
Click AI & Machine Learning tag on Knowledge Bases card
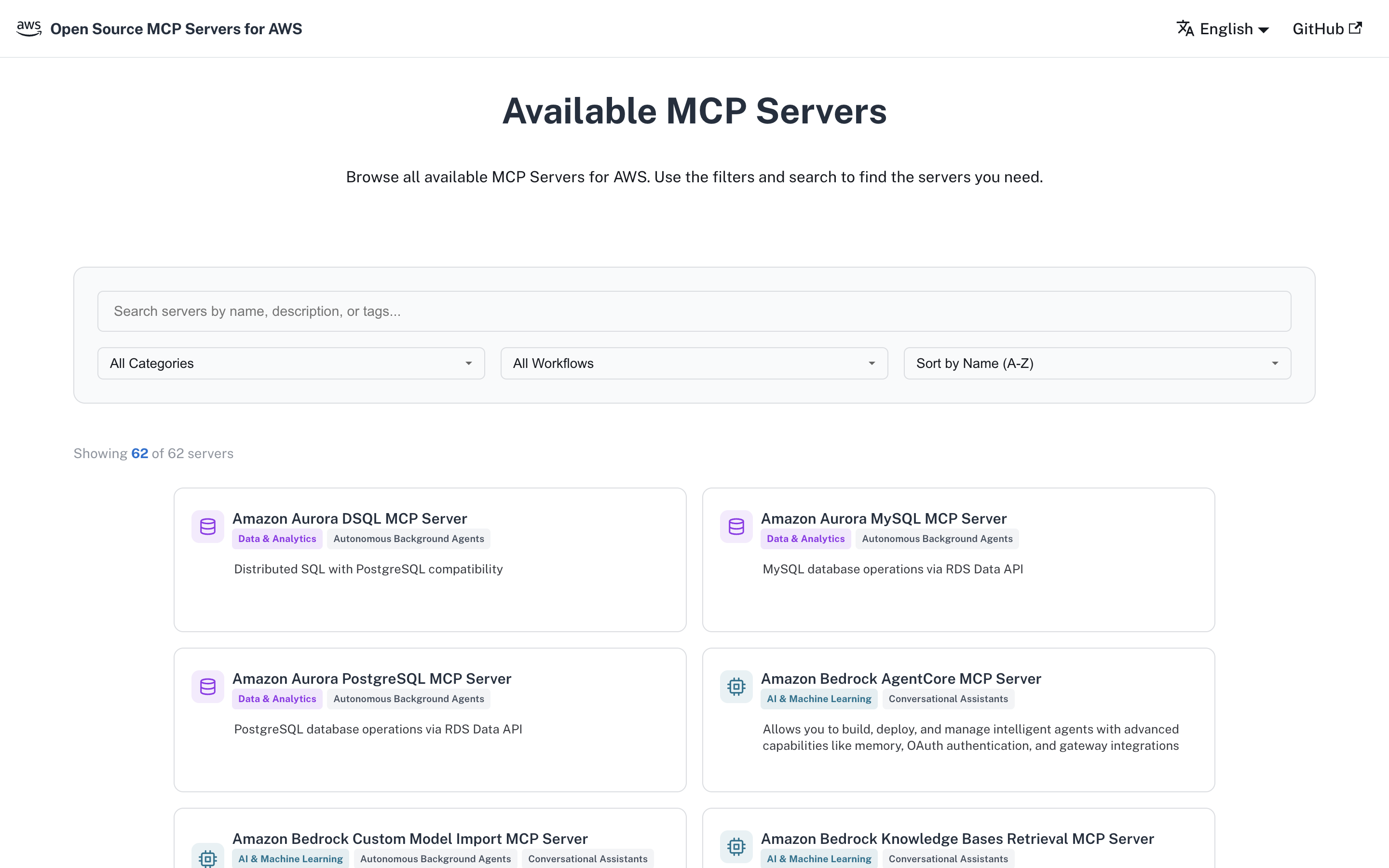click(819, 858)
